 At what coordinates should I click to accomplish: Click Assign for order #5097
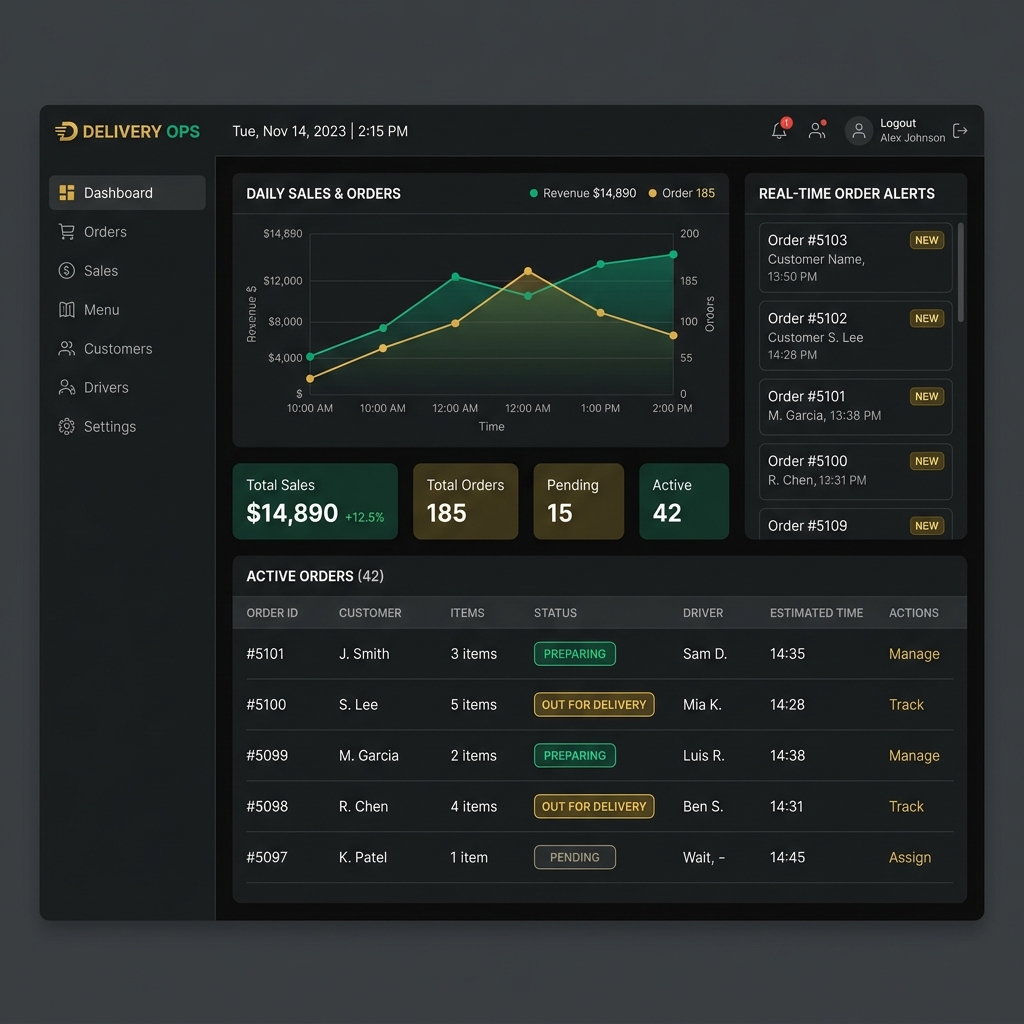[909, 858]
